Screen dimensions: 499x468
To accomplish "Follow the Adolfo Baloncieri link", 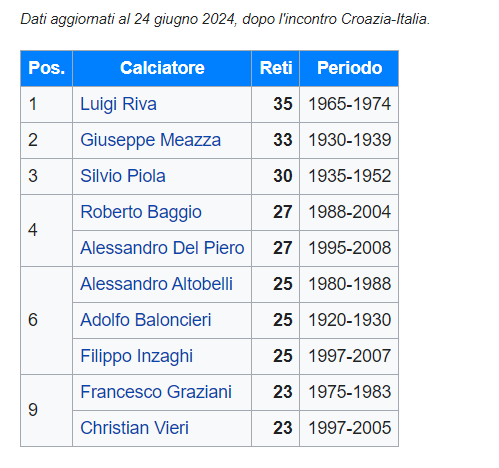I will click(146, 320).
